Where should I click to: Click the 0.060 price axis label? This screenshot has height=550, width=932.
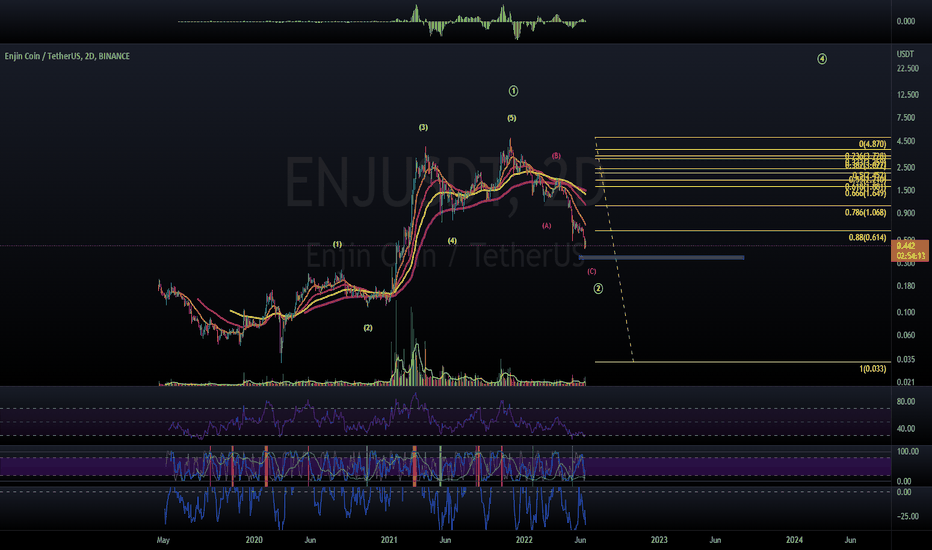click(x=906, y=335)
